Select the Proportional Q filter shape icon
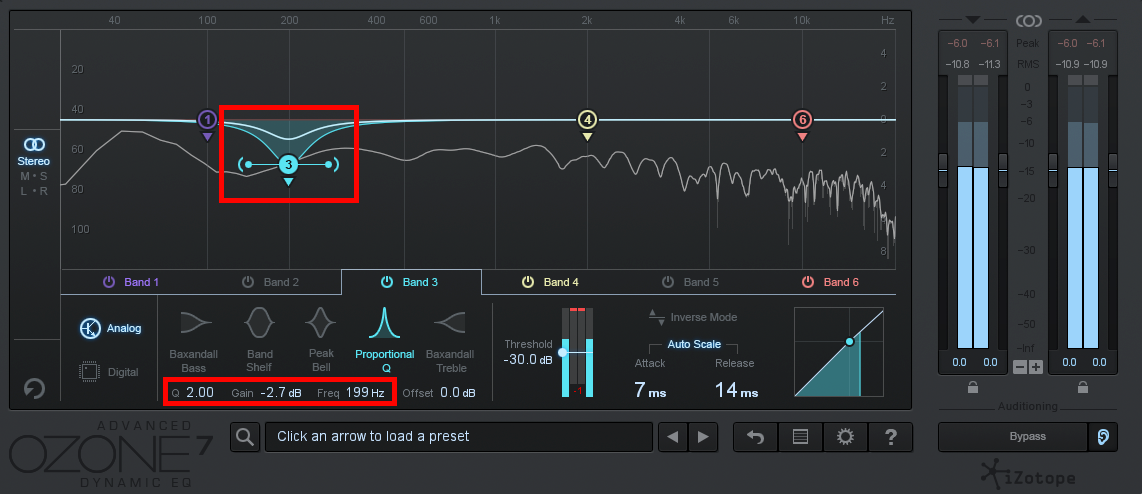Screen dimensions: 1142x494 pos(385,322)
